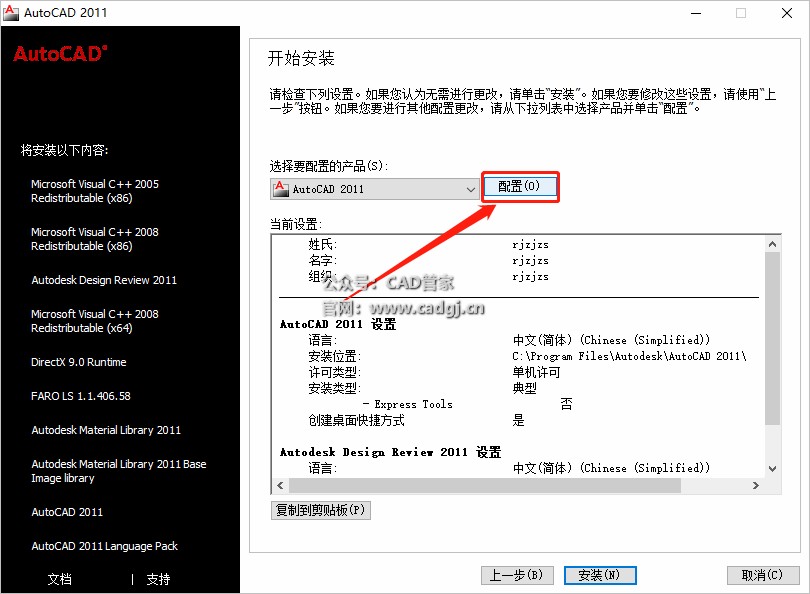
Task: Click the '单机许可' license type value
Action: pyautogui.click(x=536, y=372)
